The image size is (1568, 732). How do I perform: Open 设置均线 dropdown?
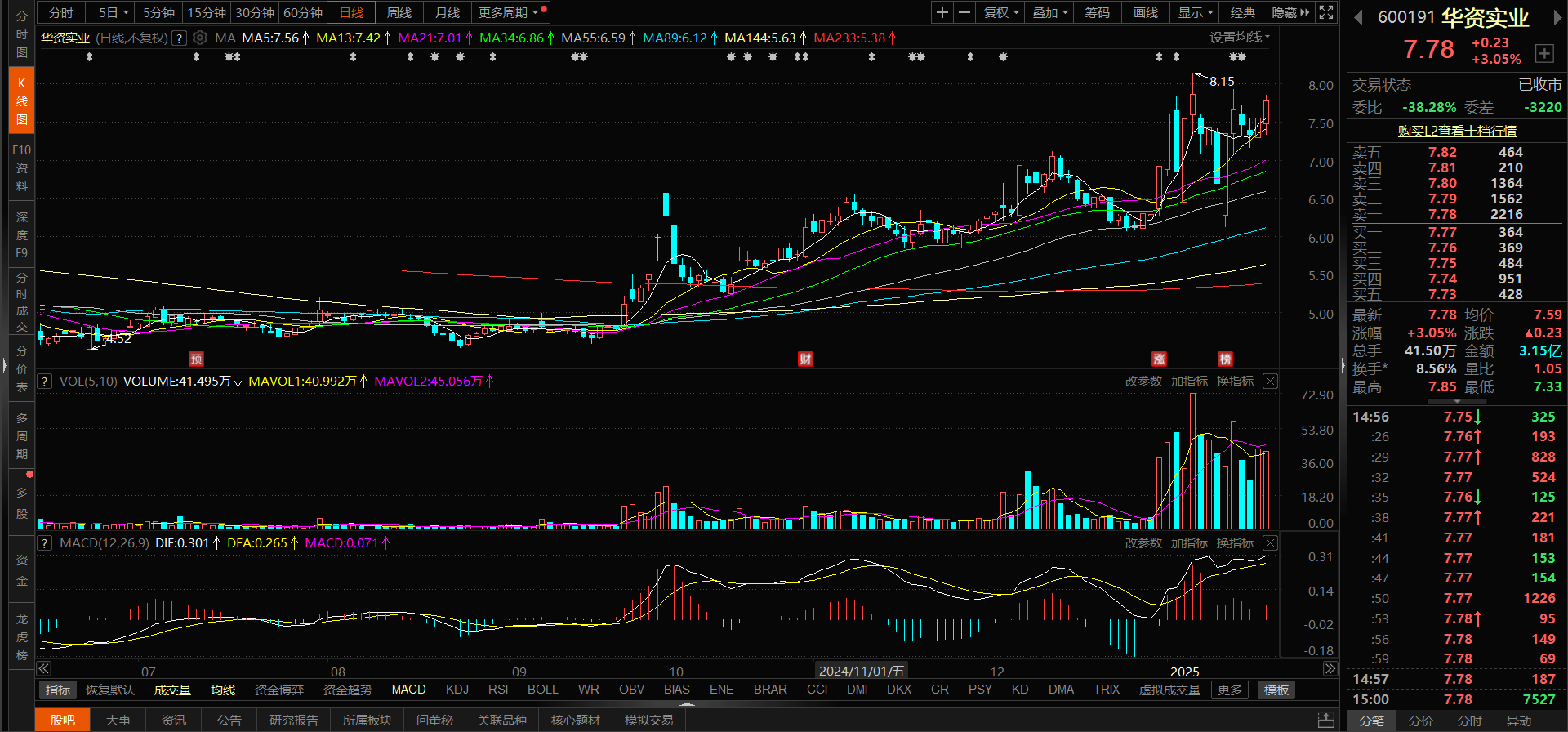(1239, 38)
